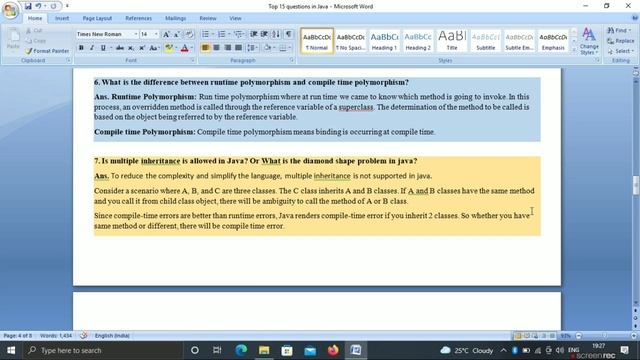This screenshot has height=360, width=640.
Task: Clear formatting icon
Action: [189, 34]
